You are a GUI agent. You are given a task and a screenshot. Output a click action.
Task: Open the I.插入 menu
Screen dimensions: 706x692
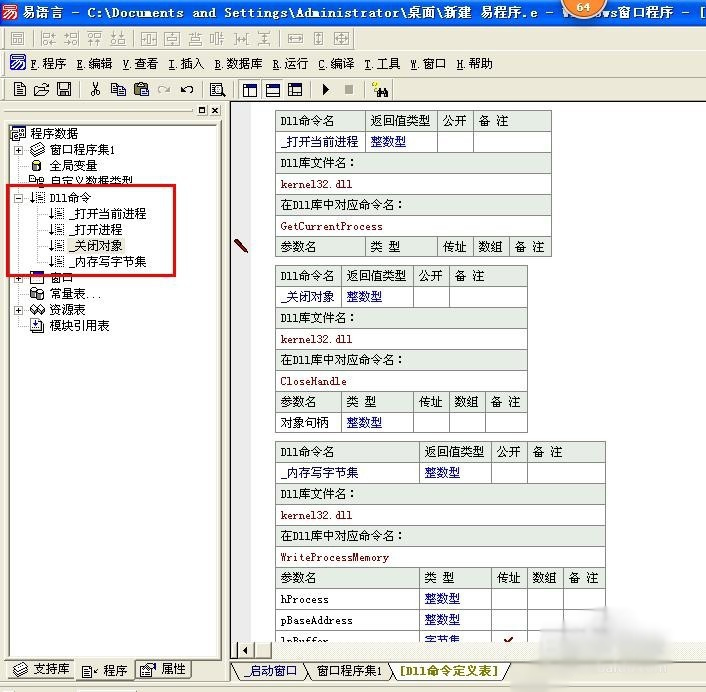(186, 64)
